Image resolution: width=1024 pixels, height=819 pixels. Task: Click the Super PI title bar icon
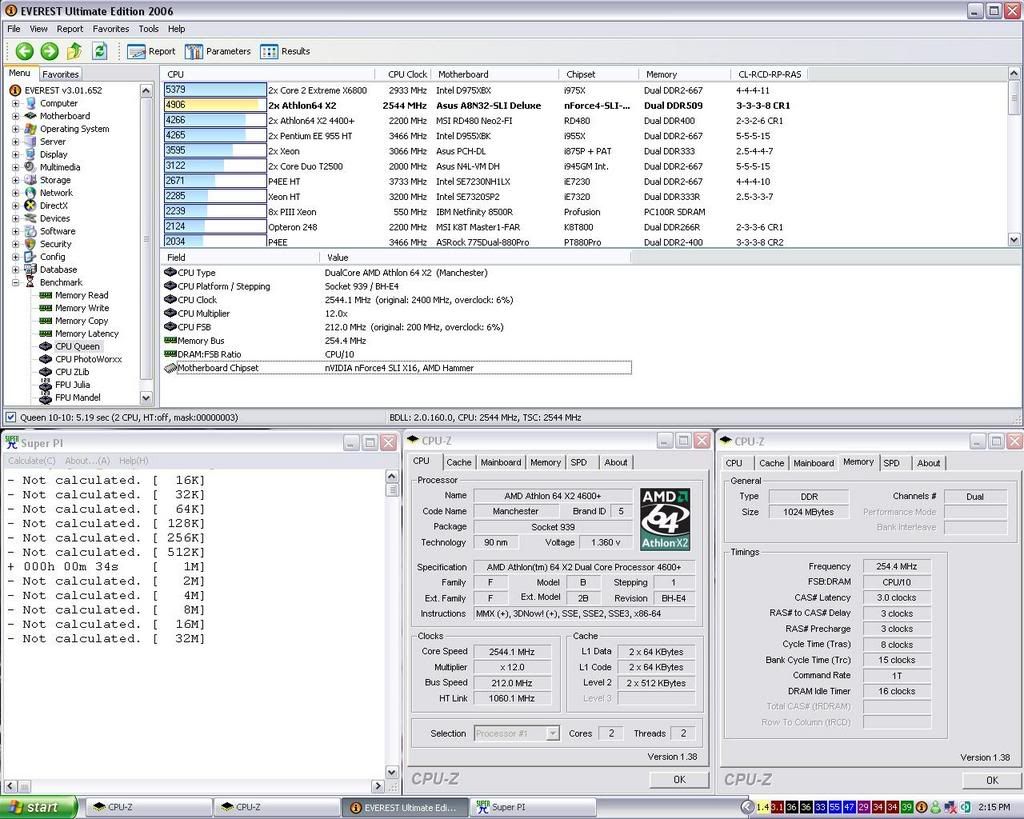tap(12, 442)
